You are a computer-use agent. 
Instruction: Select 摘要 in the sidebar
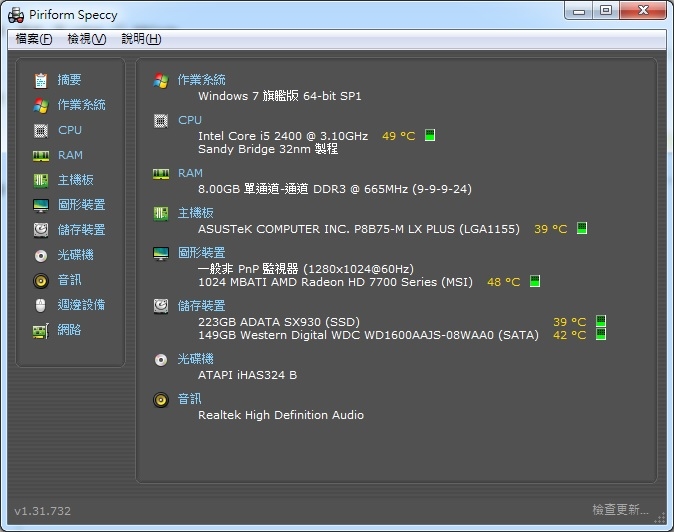pos(69,80)
